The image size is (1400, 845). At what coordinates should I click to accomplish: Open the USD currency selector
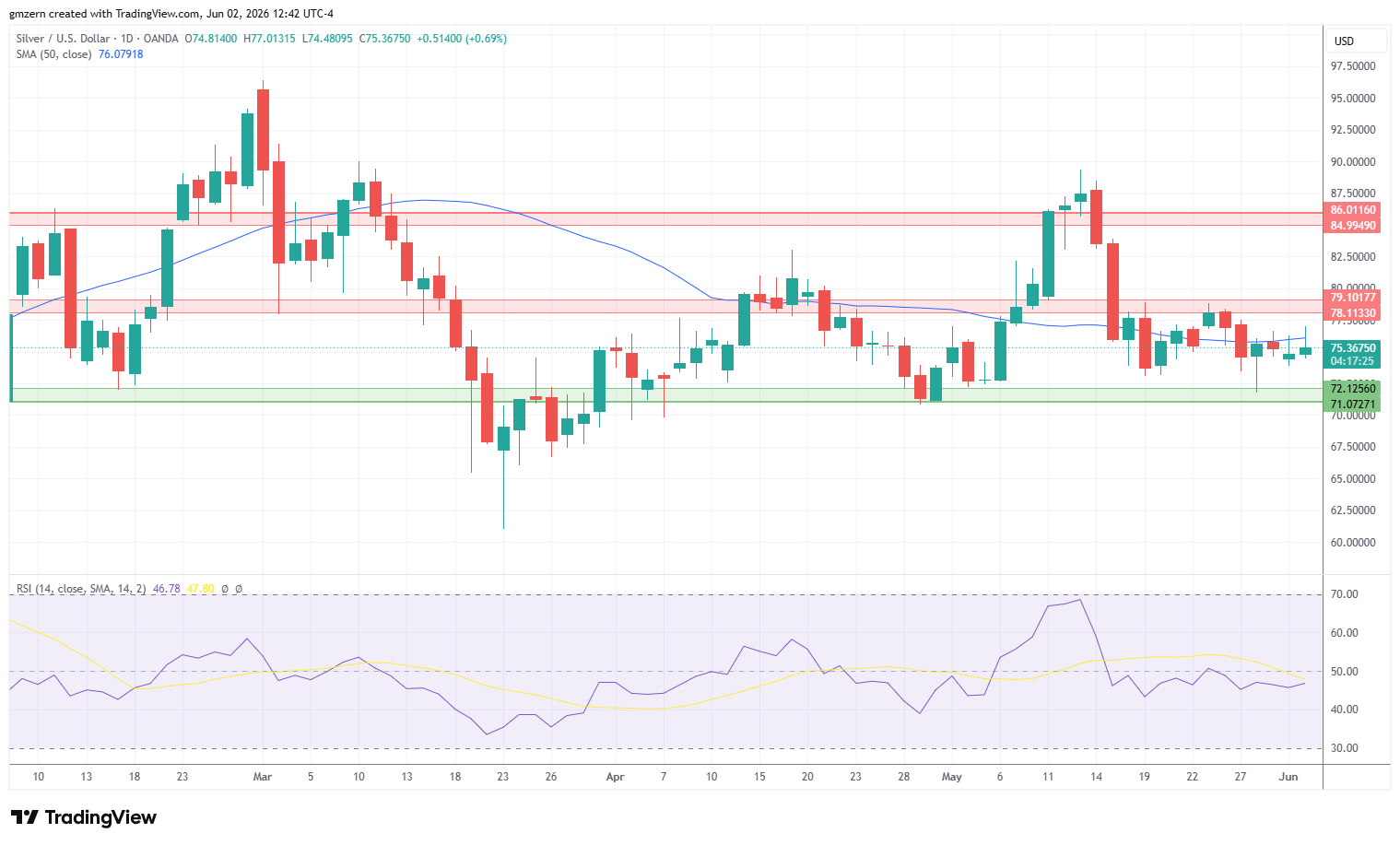click(x=1357, y=41)
